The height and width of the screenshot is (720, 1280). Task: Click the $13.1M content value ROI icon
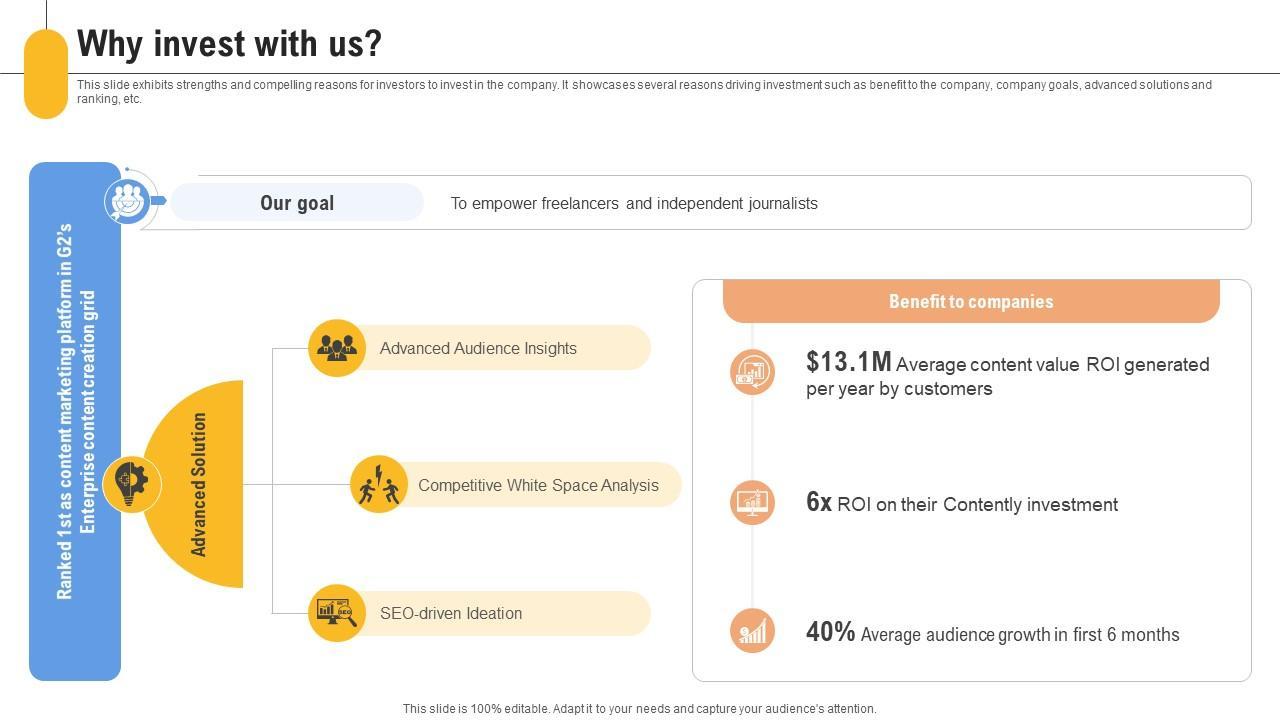tap(752, 373)
